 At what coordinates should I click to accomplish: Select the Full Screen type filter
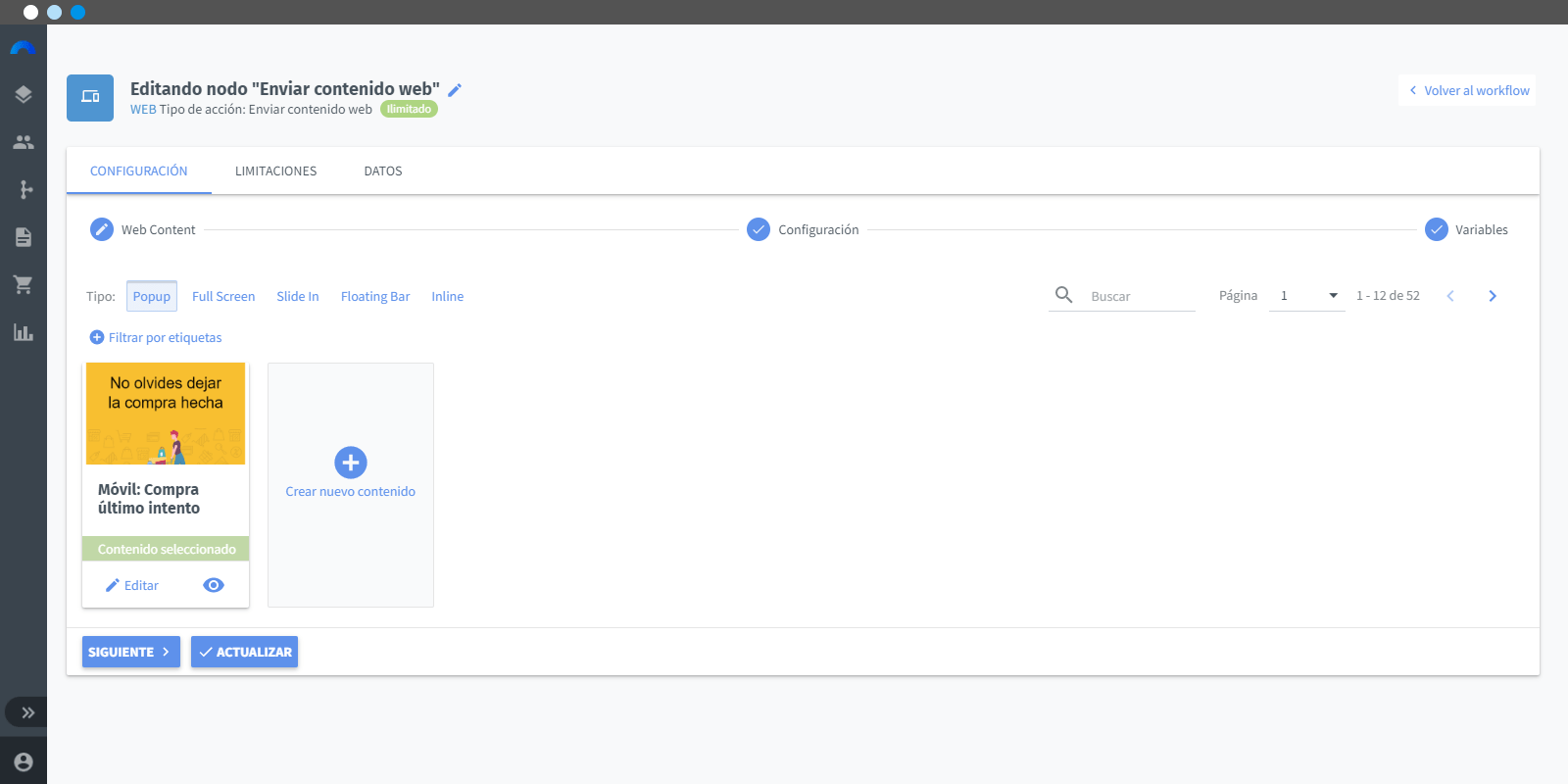[223, 296]
